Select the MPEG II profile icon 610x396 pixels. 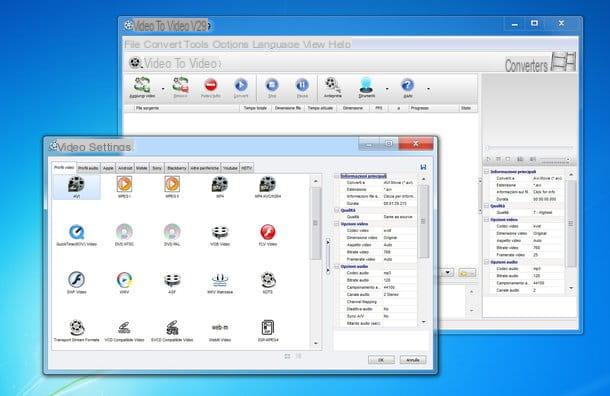[x=172, y=184]
